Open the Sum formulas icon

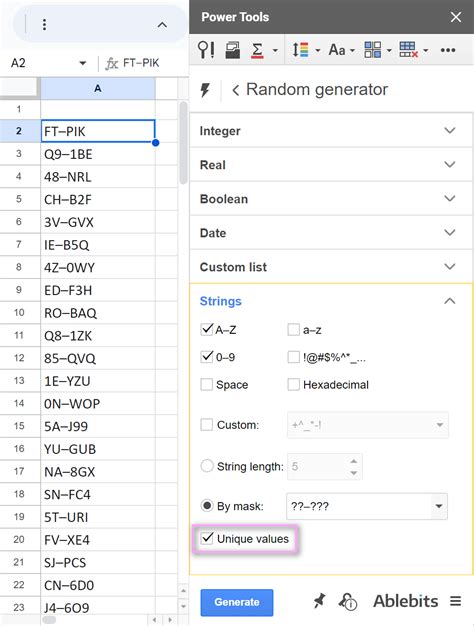tap(258, 50)
